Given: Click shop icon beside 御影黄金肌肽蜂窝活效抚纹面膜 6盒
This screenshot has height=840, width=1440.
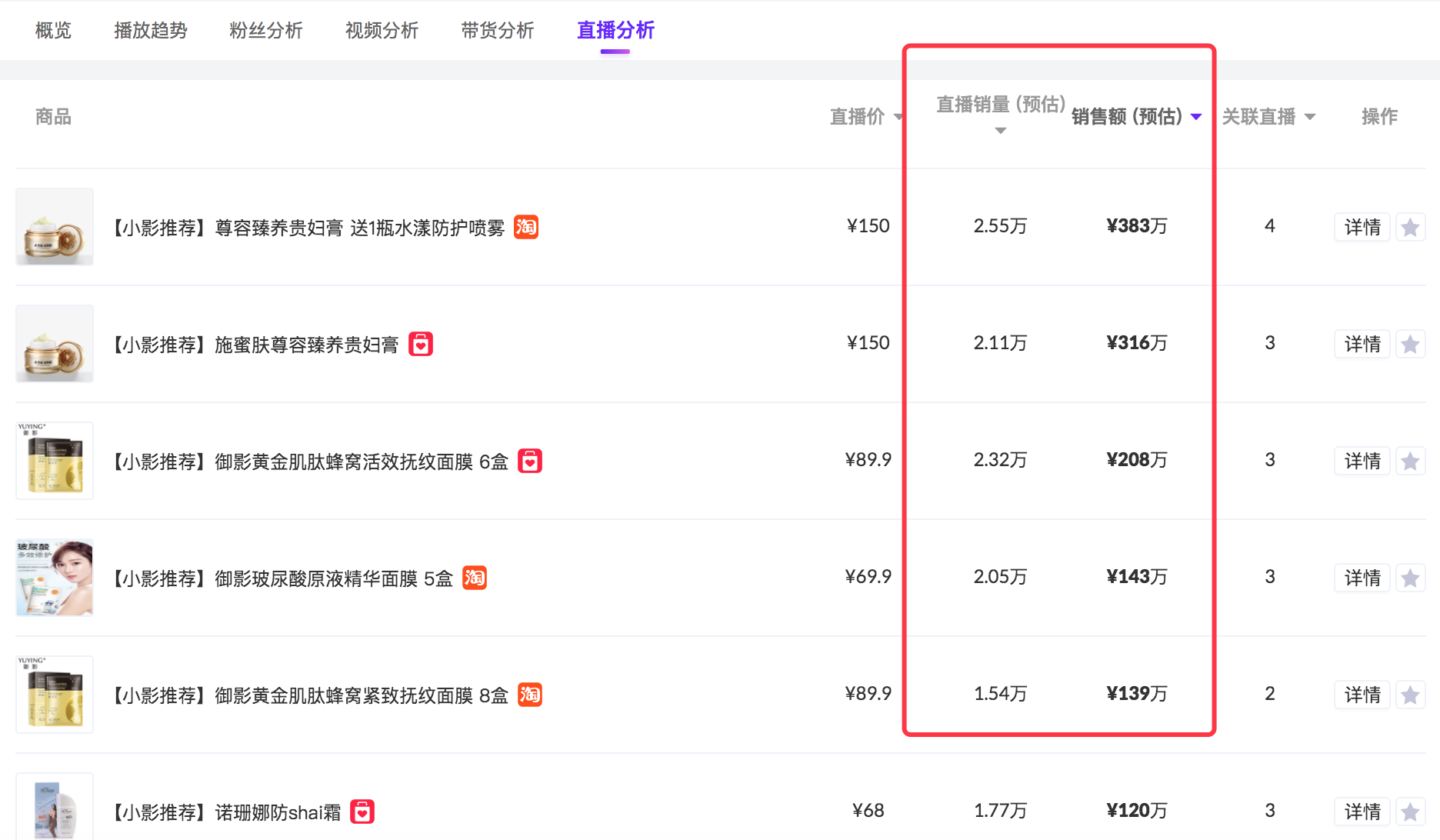Looking at the screenshot, I should point(530,461).
